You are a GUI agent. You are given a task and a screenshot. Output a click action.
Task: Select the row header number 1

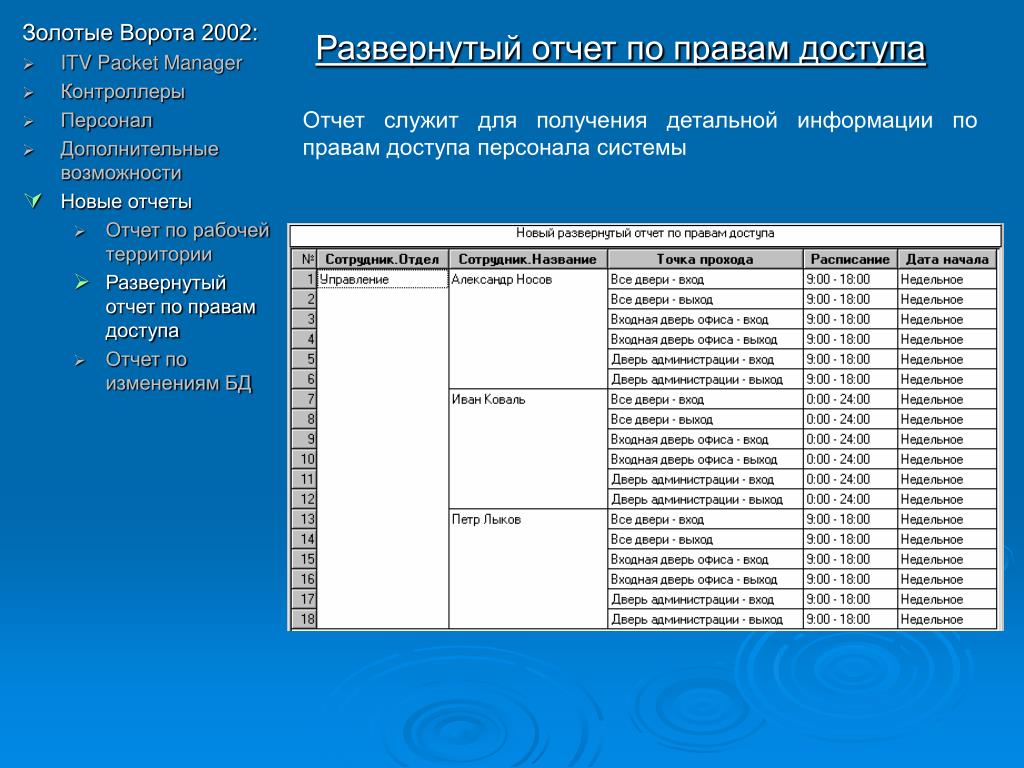[304, 280]
